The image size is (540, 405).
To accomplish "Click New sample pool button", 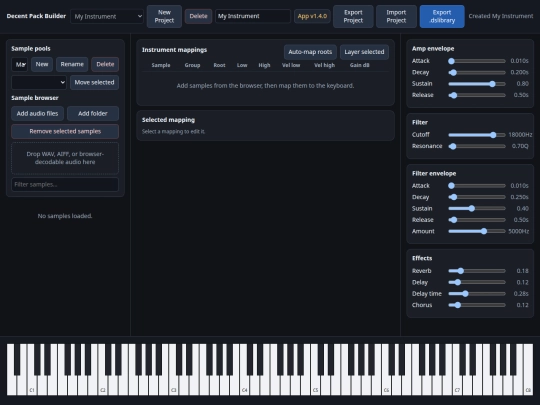I will coord(42,64).
